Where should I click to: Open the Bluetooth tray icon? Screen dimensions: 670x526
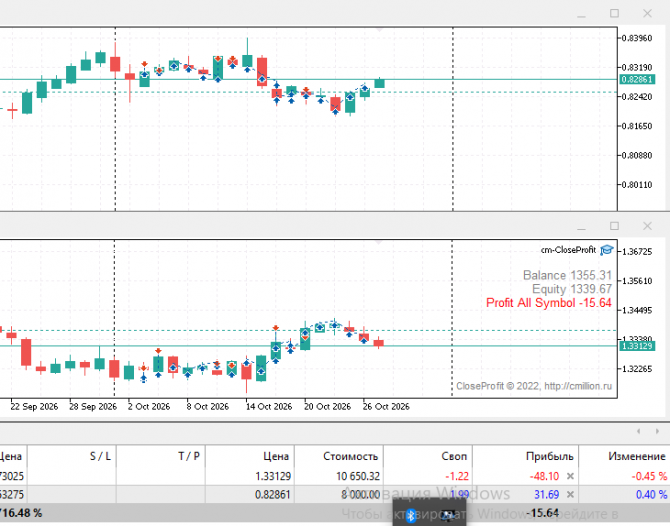point(411,515)
